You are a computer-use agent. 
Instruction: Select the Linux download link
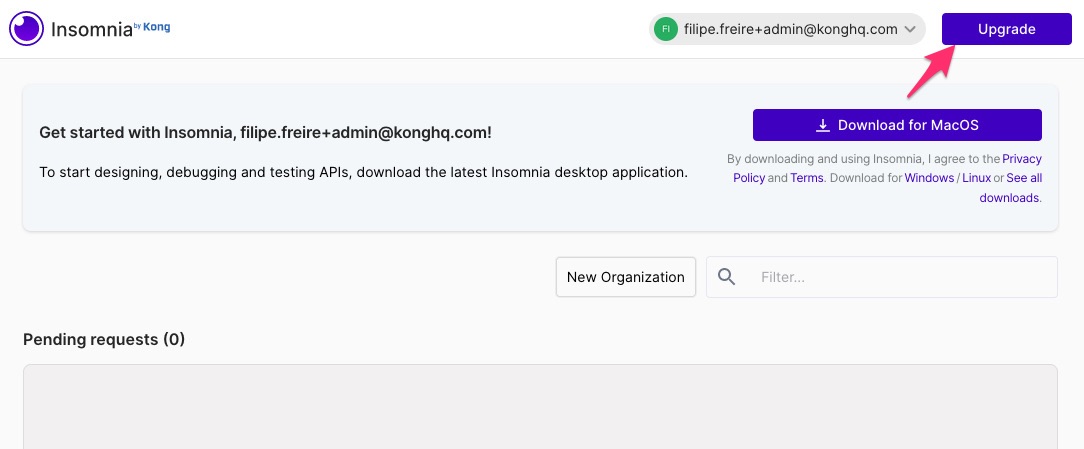coord(976,178)
